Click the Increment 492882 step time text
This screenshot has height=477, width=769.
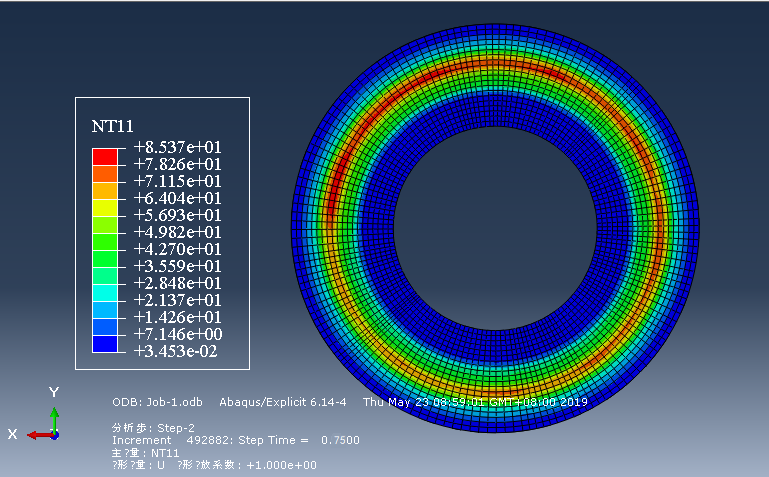[235, 440]
